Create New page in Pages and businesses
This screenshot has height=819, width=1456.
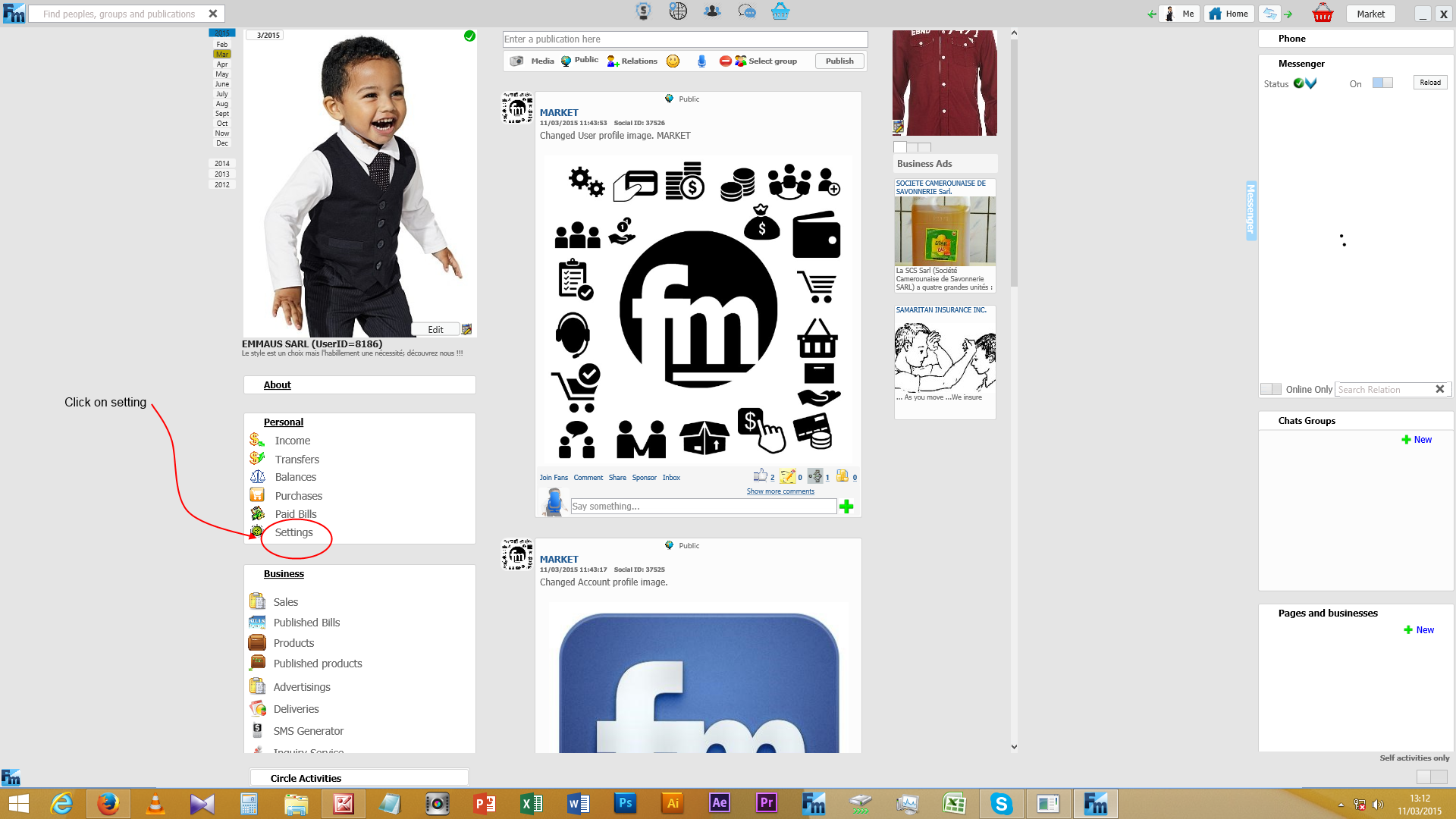(1419, 630)
